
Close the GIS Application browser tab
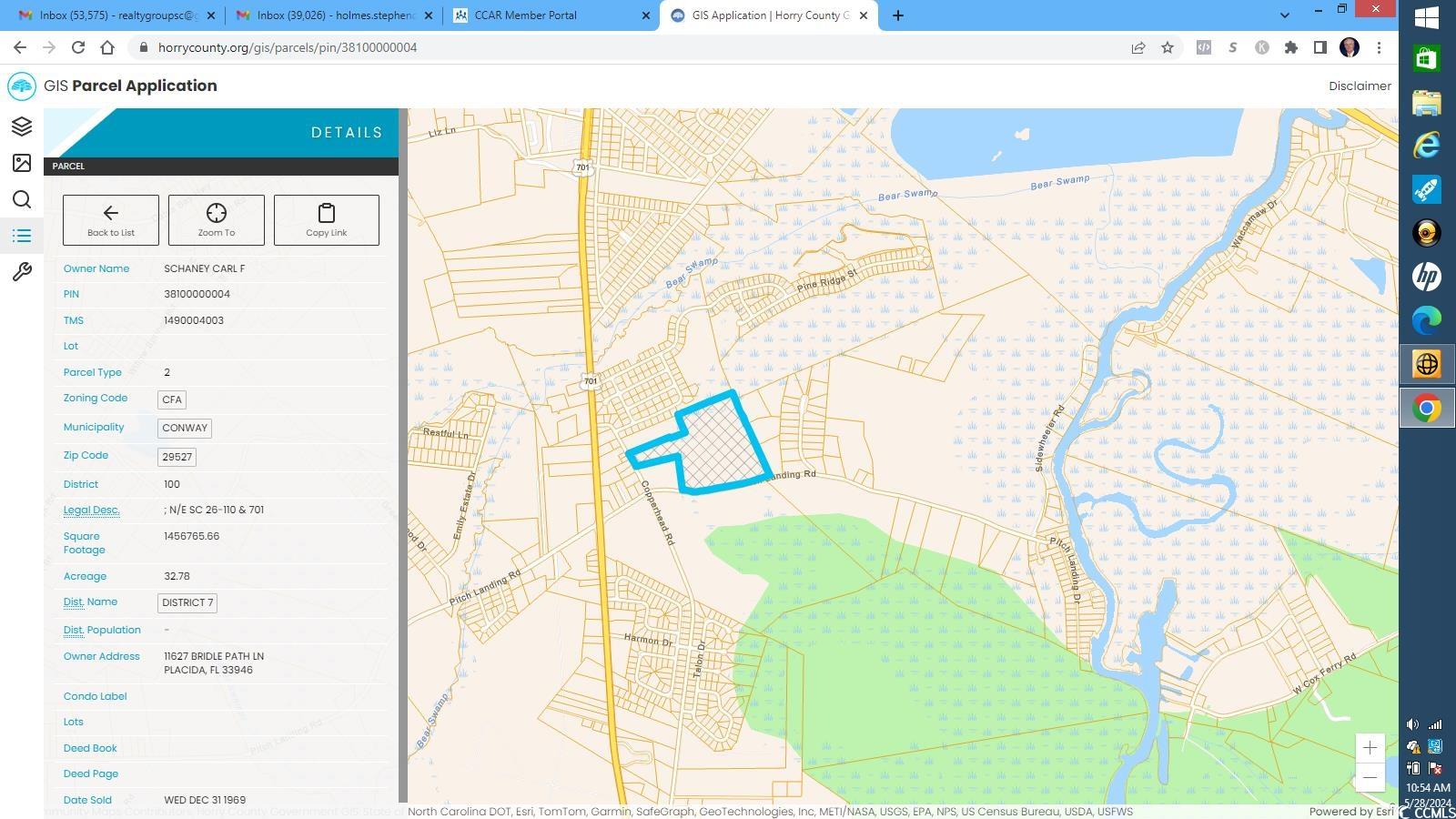863,15
